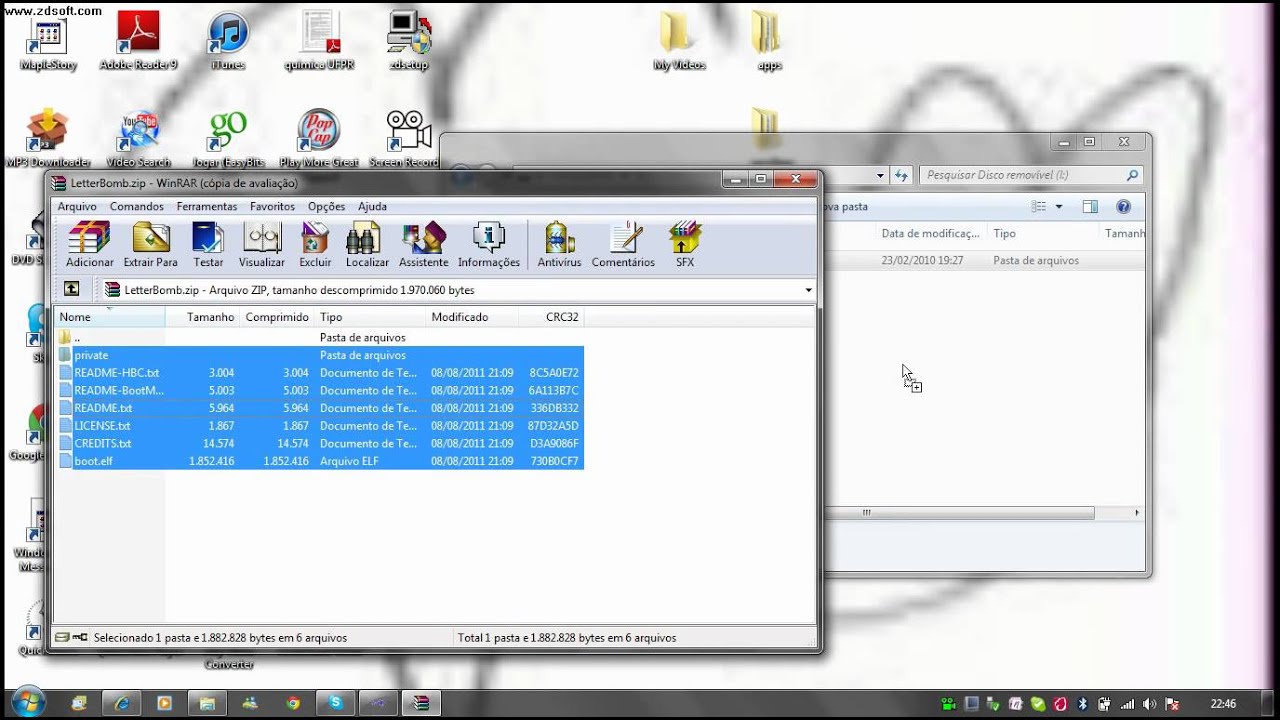Viewport: 1280px width, 720px height.
Task: Open the Play More Great PopCap icon
Action: [319, 138]
